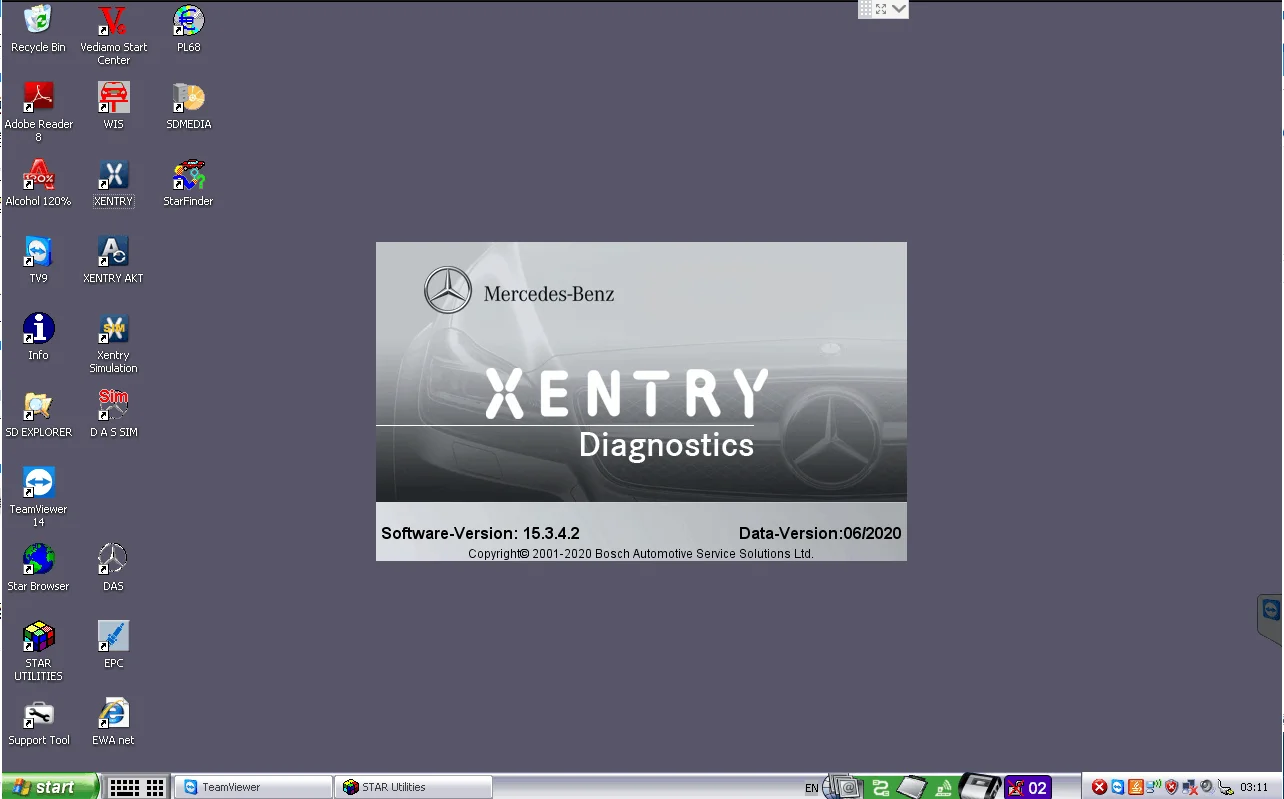Launch the EPC shortcut
The height and width of the screenshot is (799, 1284).
(113, 645)
